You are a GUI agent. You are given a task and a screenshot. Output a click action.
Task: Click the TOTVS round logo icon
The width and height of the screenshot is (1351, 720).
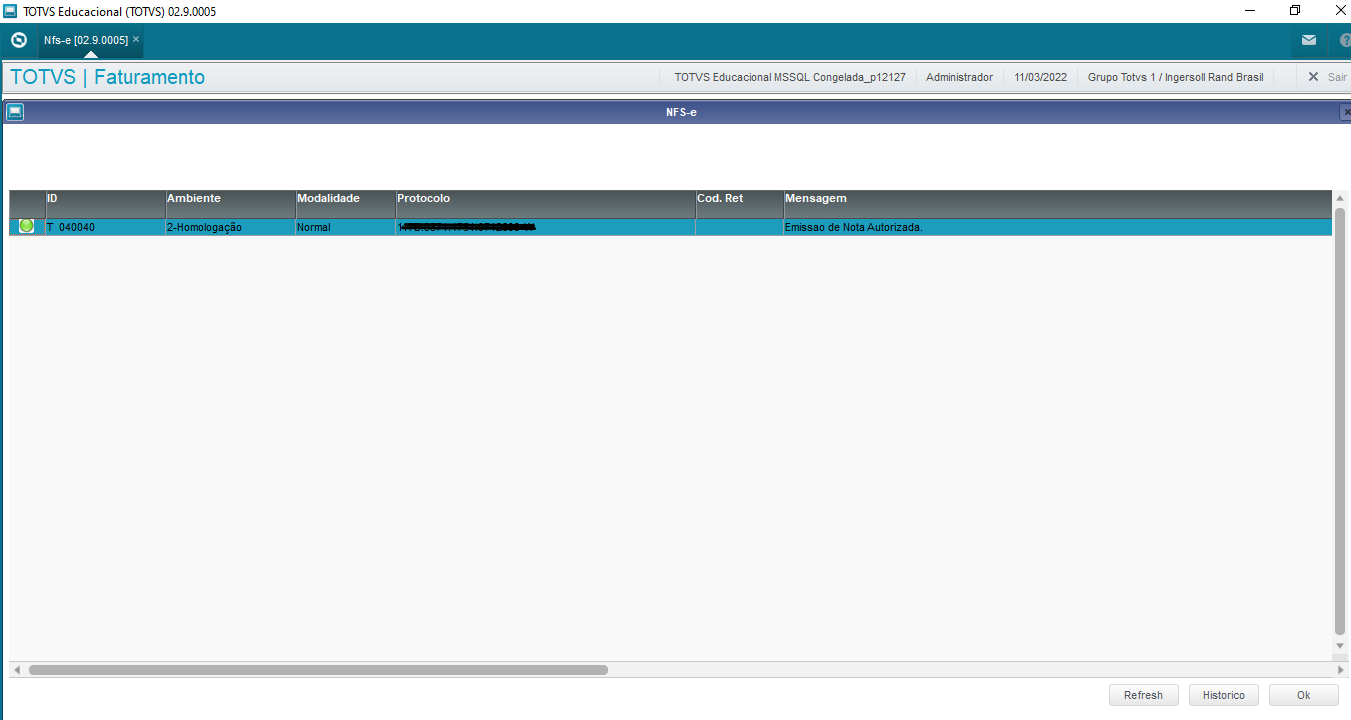pyautogui.click(x=18, y=41)
